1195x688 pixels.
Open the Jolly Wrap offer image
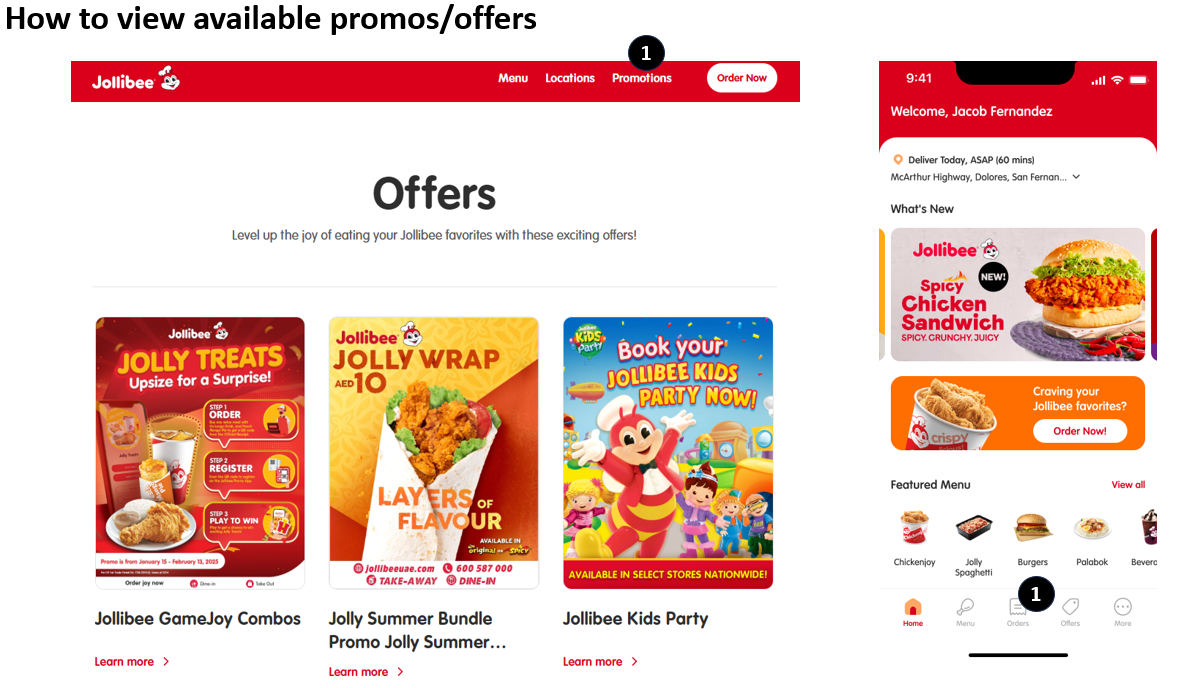(434, 453)
